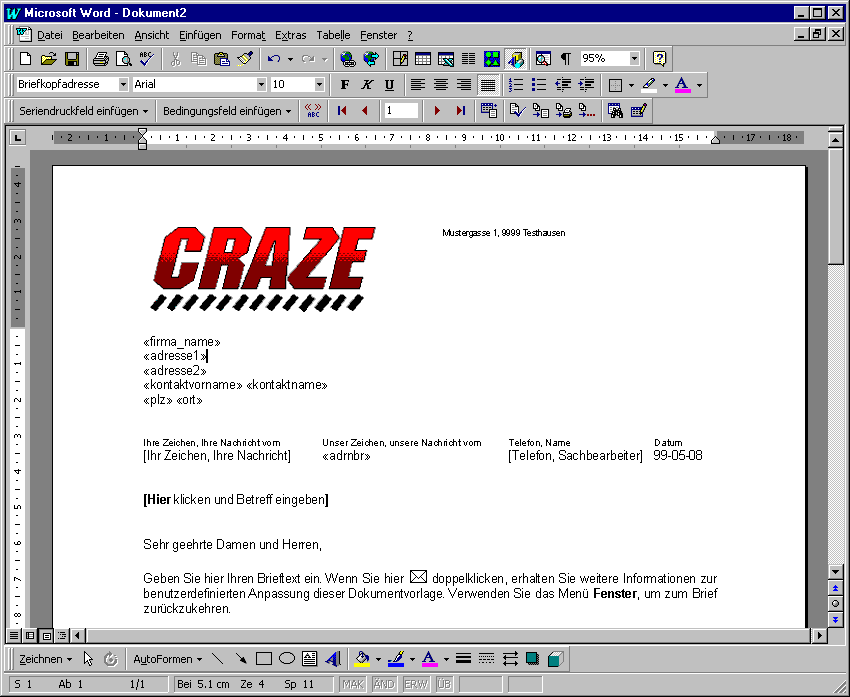
Task: Go to next mail merge record
Action: click(x=437, y=111)
